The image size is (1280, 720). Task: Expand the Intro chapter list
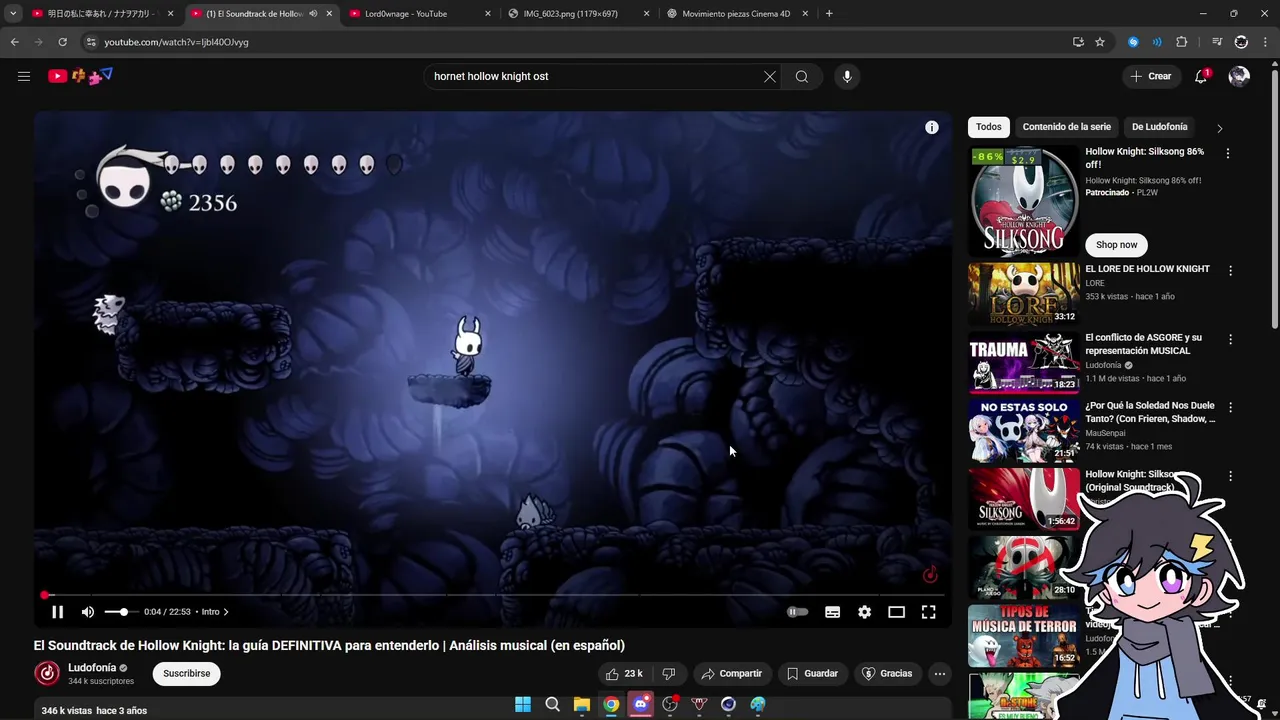[214, 612]
